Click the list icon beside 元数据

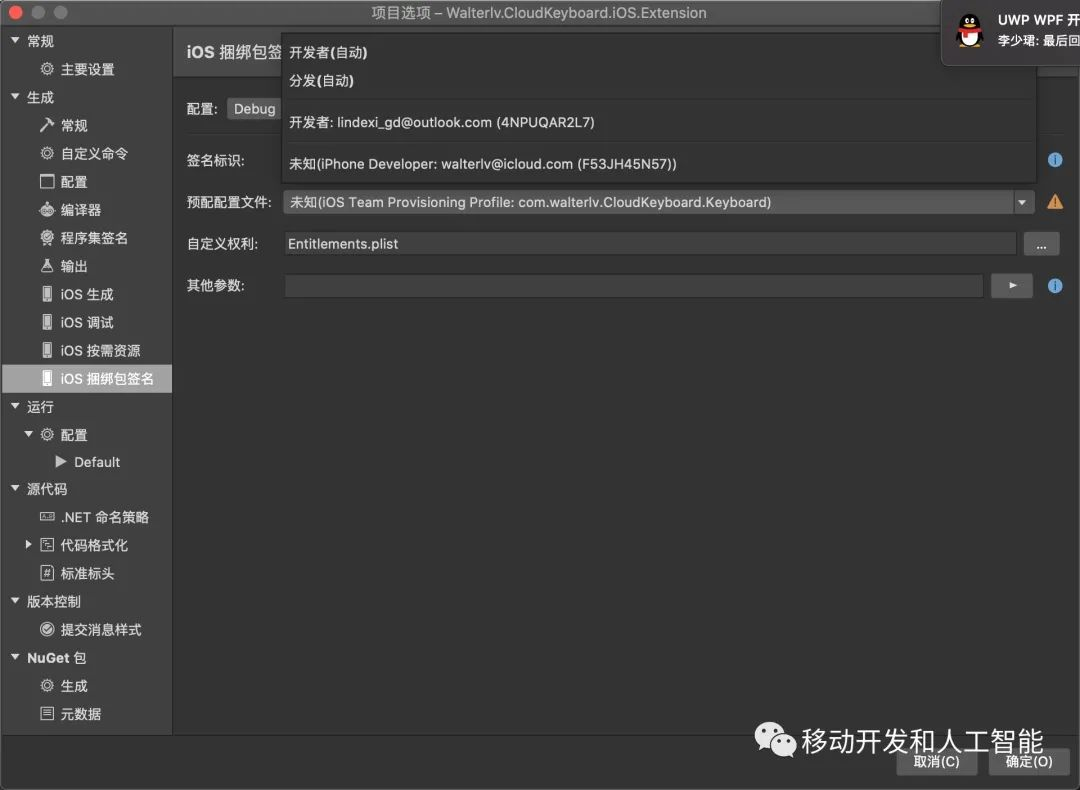47,714
